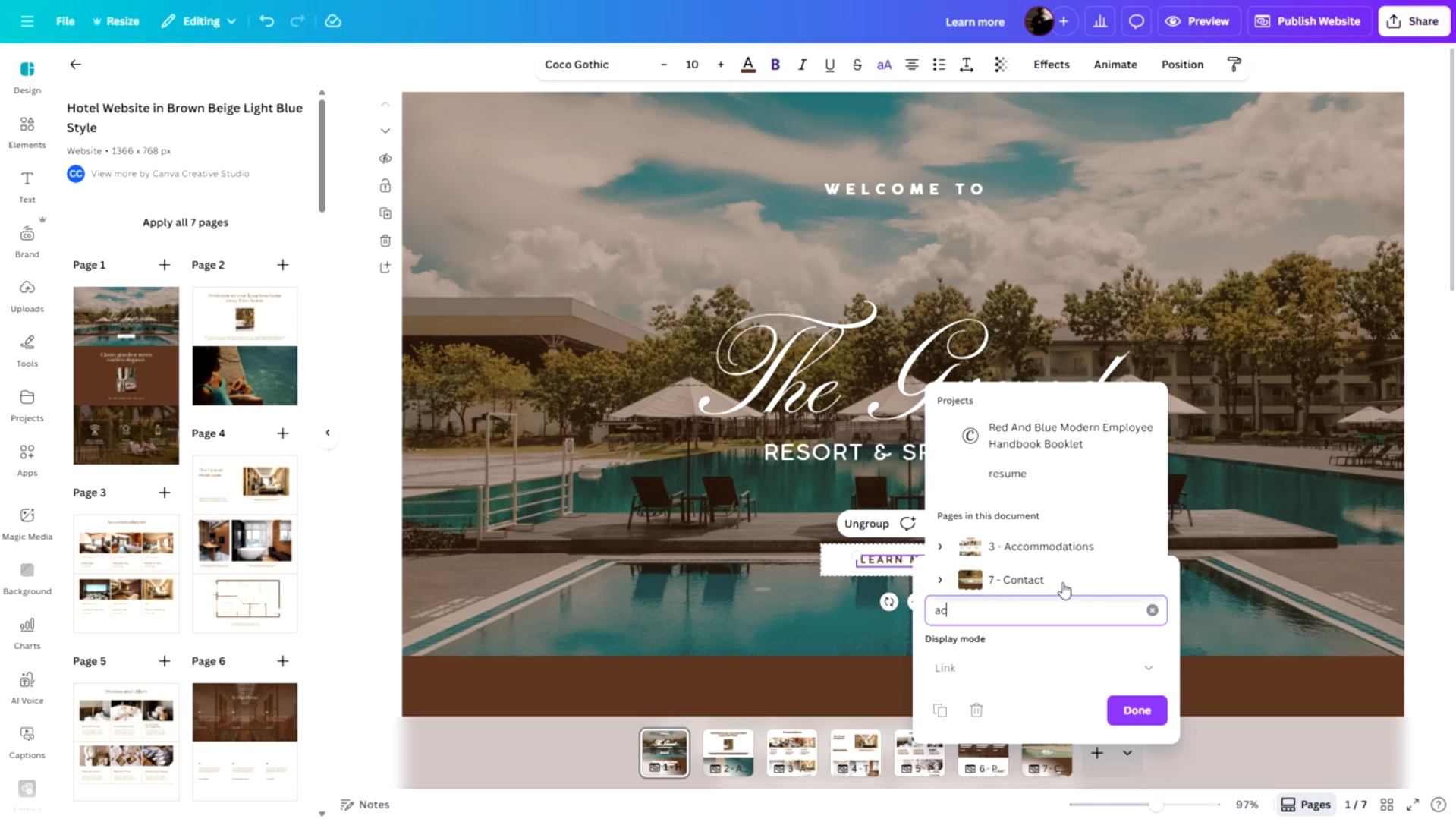Open the Effects tab in toolbar
The height and width of the screenshot is (819, 1456).
(1051, 65)
